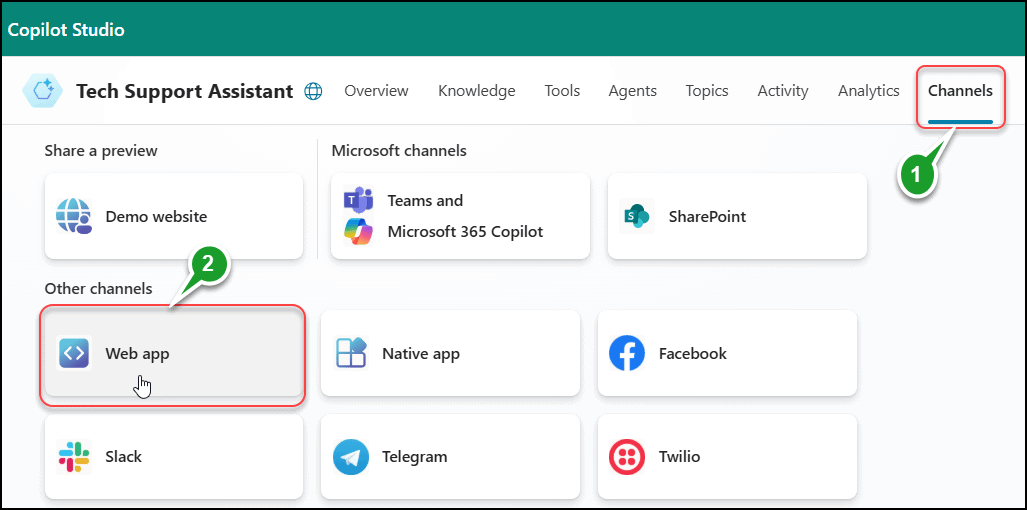The image size is (1027, 510).
Task: Click the Demo website globe icon
Action: click(74, 216)
